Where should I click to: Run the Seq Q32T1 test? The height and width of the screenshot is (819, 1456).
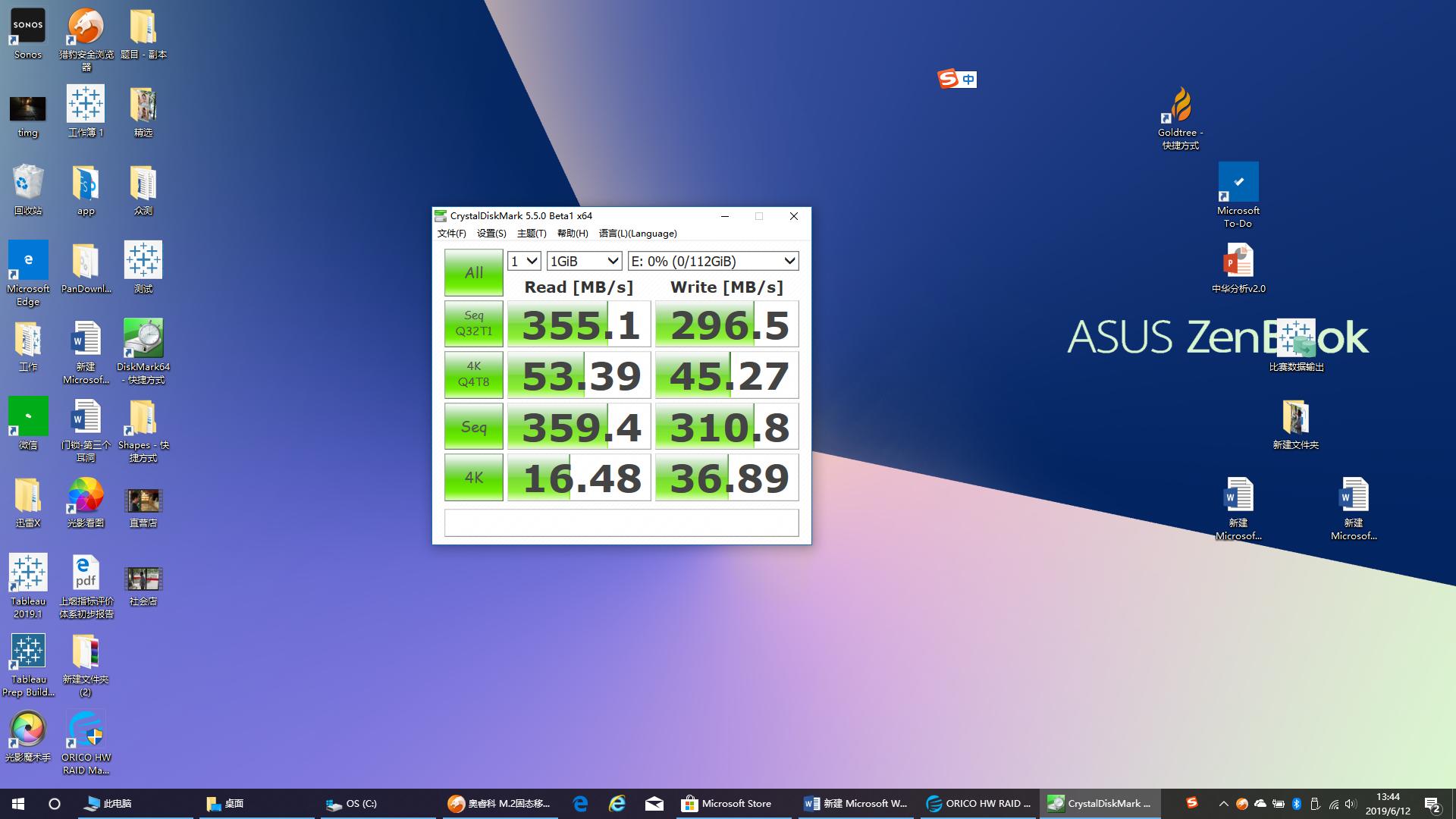pos(473,324)
